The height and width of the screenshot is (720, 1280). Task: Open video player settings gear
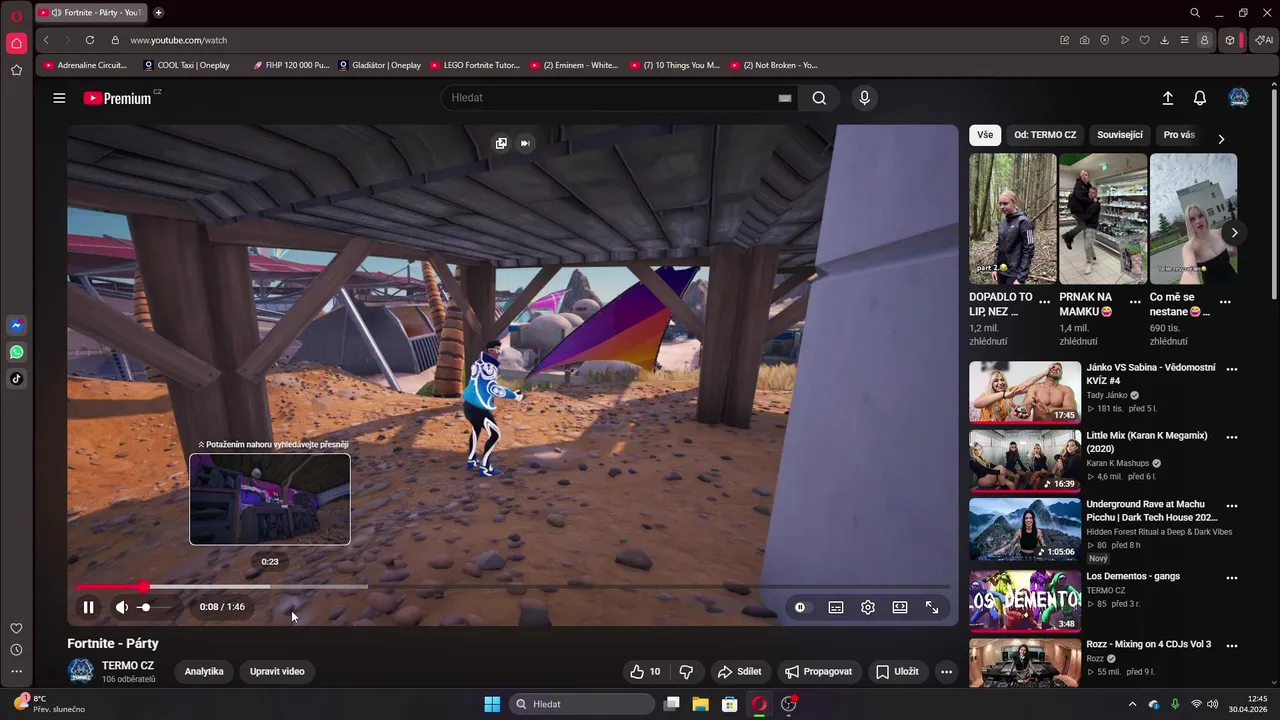868,607
